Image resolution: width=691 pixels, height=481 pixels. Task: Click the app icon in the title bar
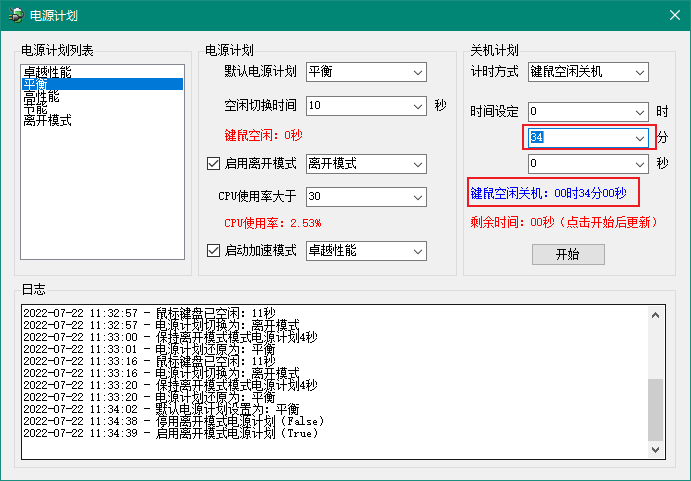(x=16, y=15)
